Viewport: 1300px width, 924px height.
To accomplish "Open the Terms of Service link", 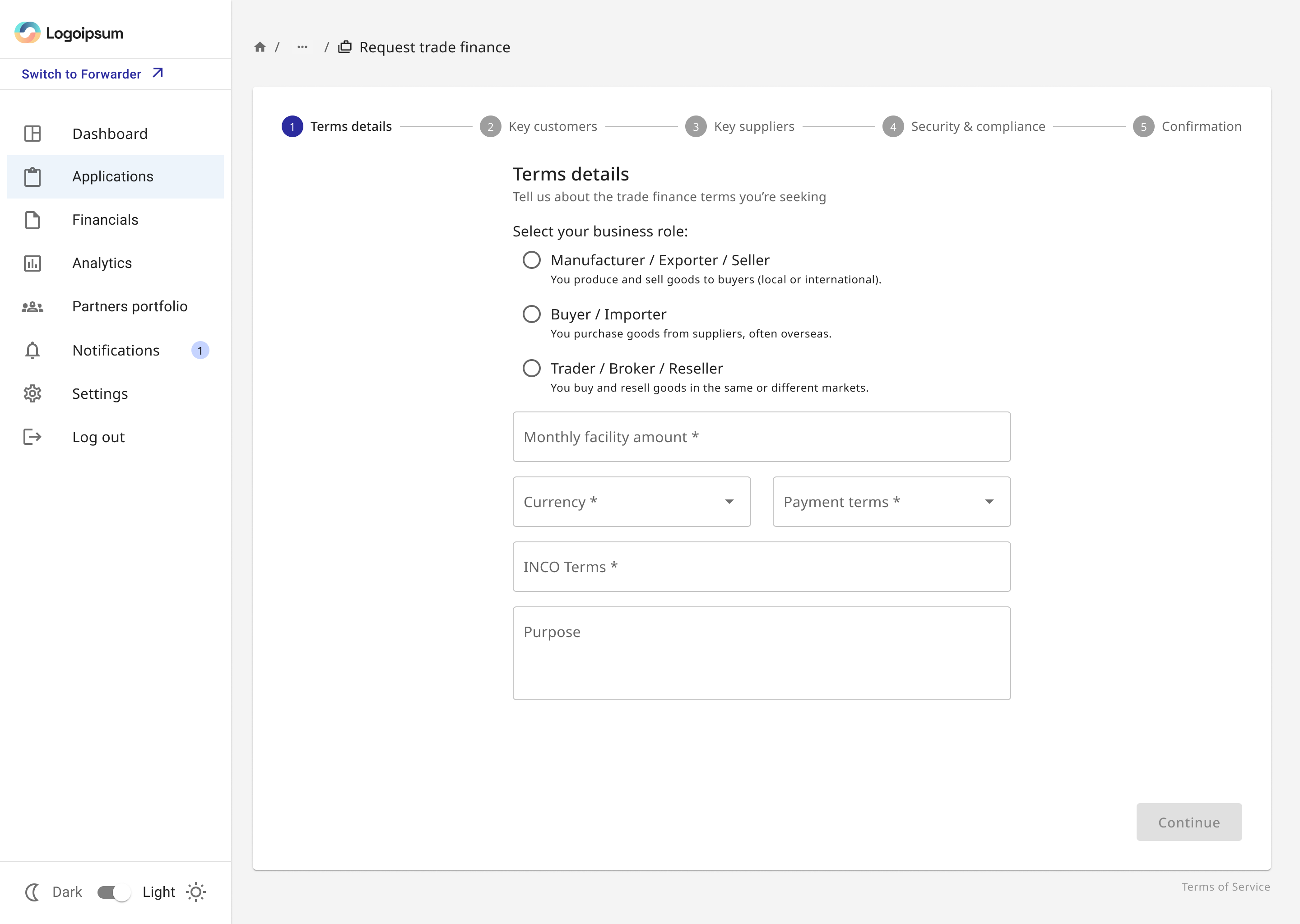I will pos(1226,887).
